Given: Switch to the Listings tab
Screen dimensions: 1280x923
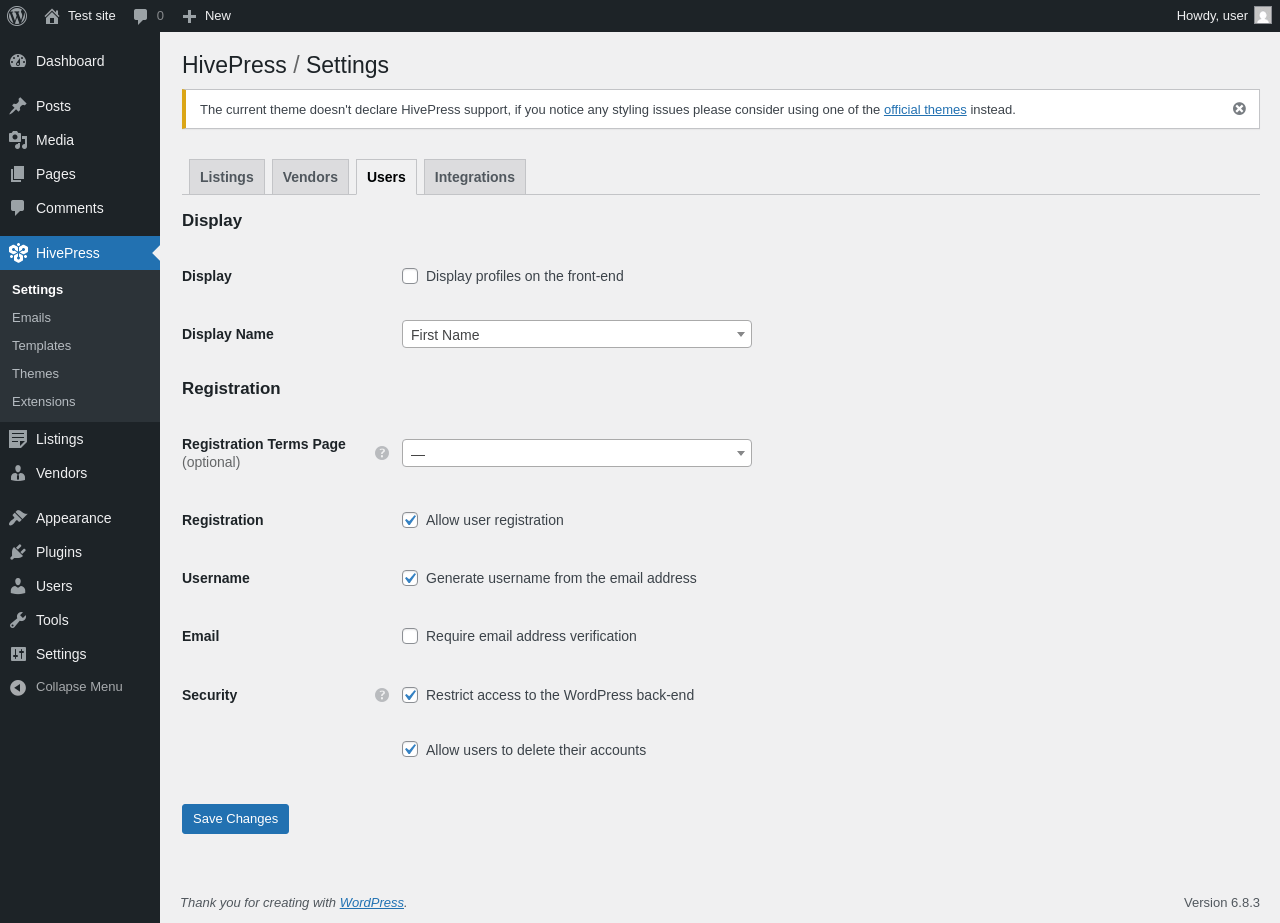Looking at the screenshot, I should pos(227,177).
